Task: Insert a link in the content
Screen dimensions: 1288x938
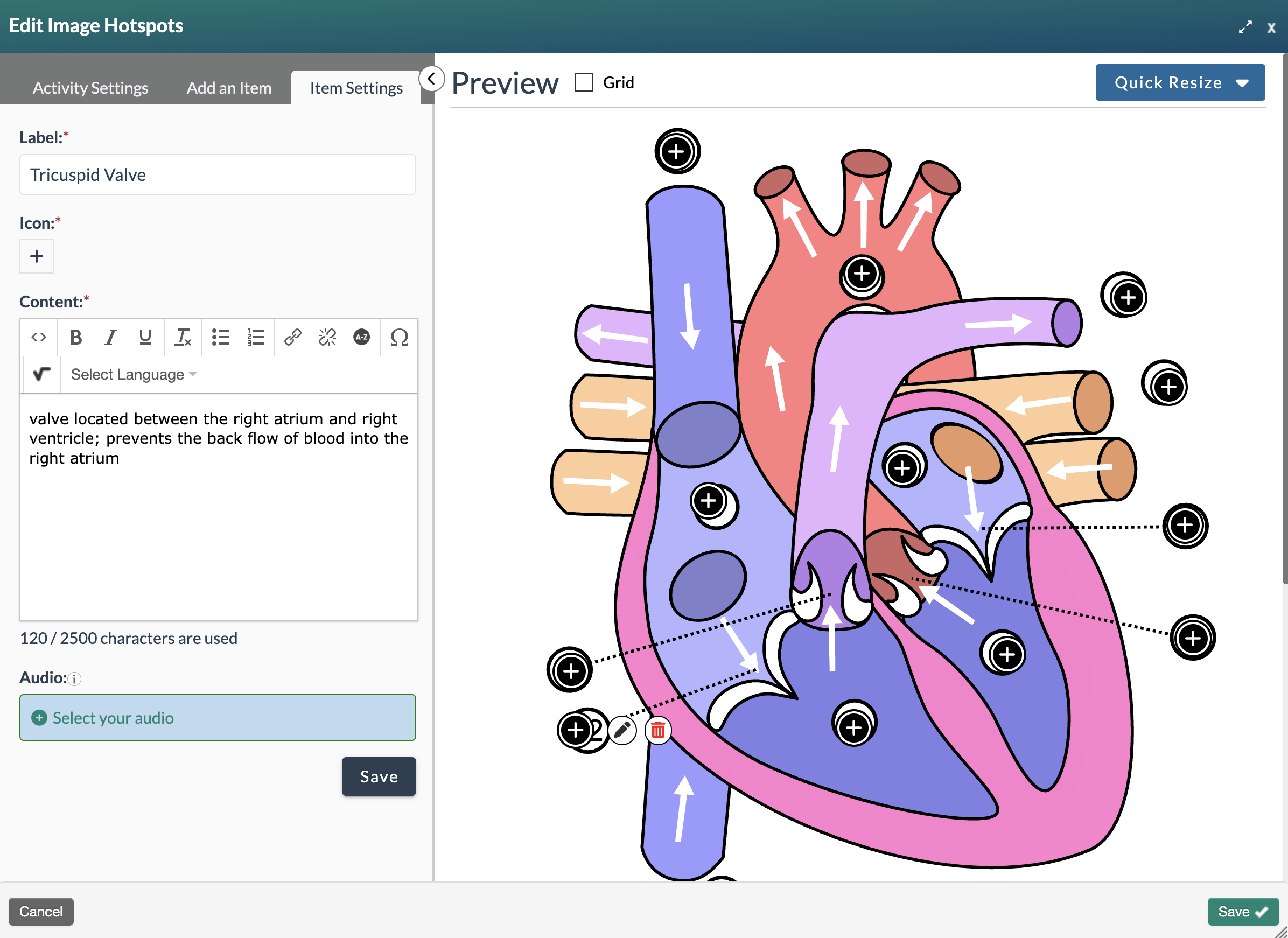Action: [x=292, y=337]
